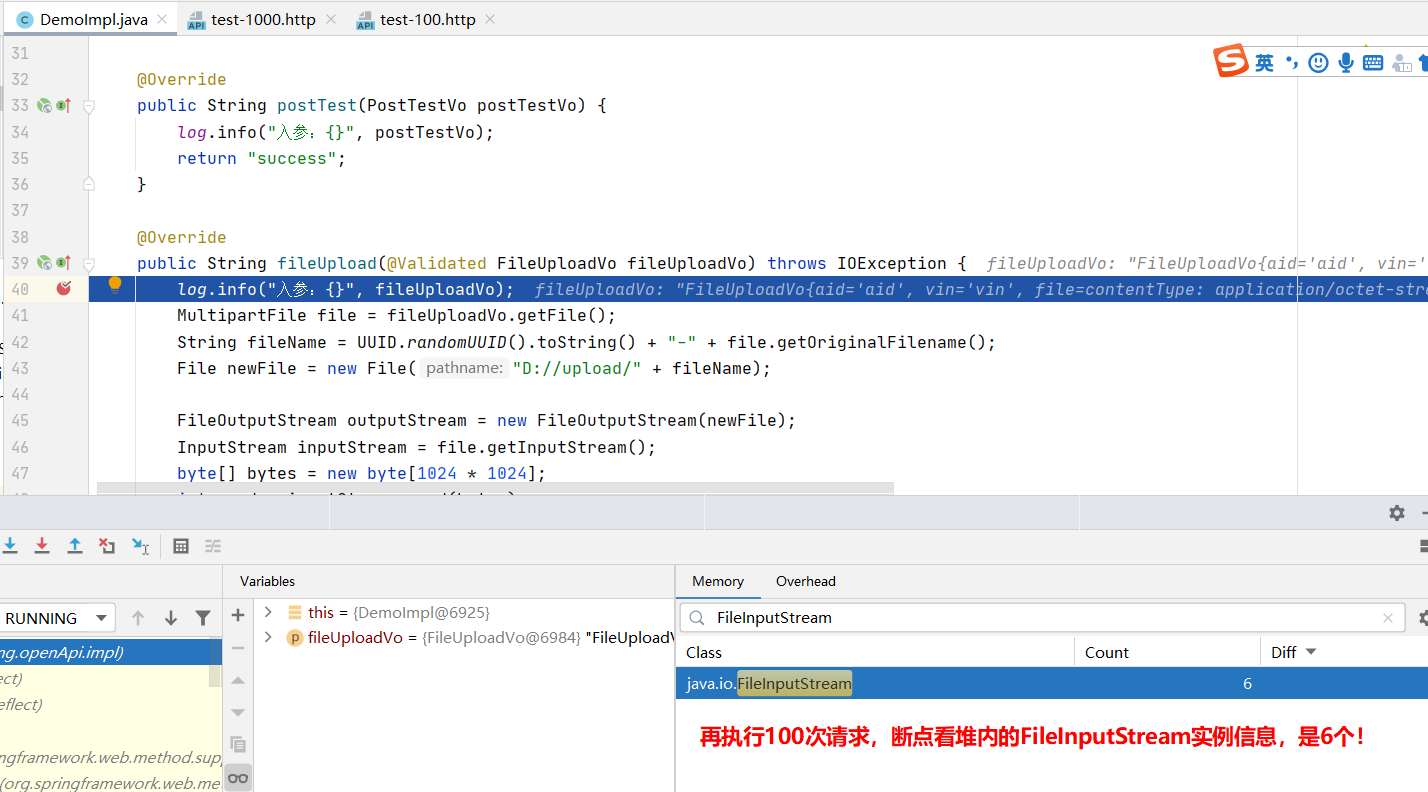
Task: Click the remove watch minus icon
Action: 238,647
